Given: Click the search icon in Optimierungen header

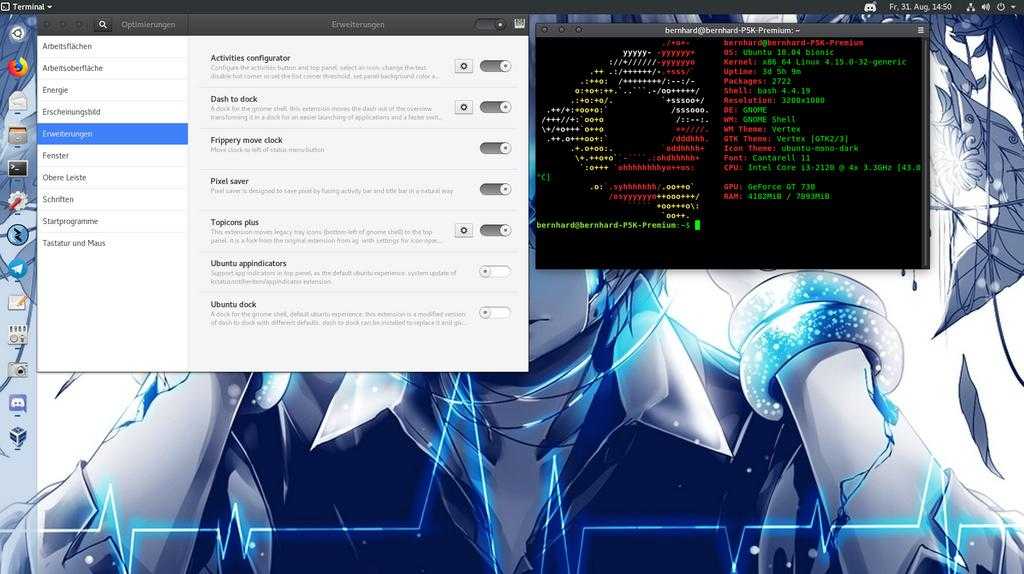Looking at the screenshot, I should pyautogui.click(x=103, y=24).
